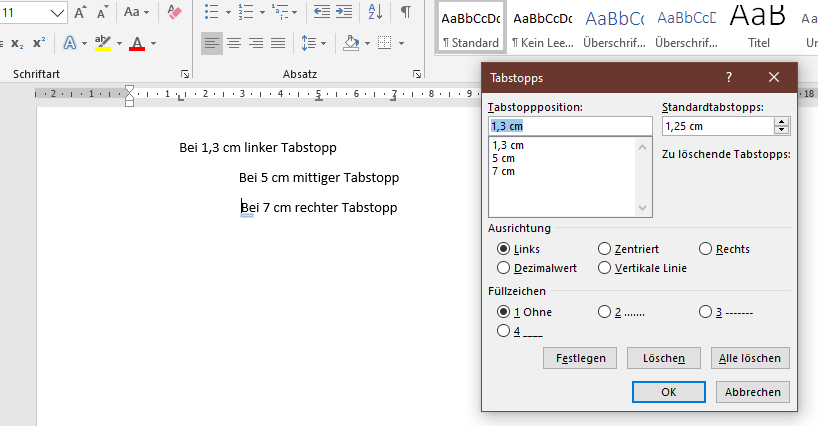Select the 7 cm tab stop entry
This screenshot has height=426, width=818.
tap(562, 172)
